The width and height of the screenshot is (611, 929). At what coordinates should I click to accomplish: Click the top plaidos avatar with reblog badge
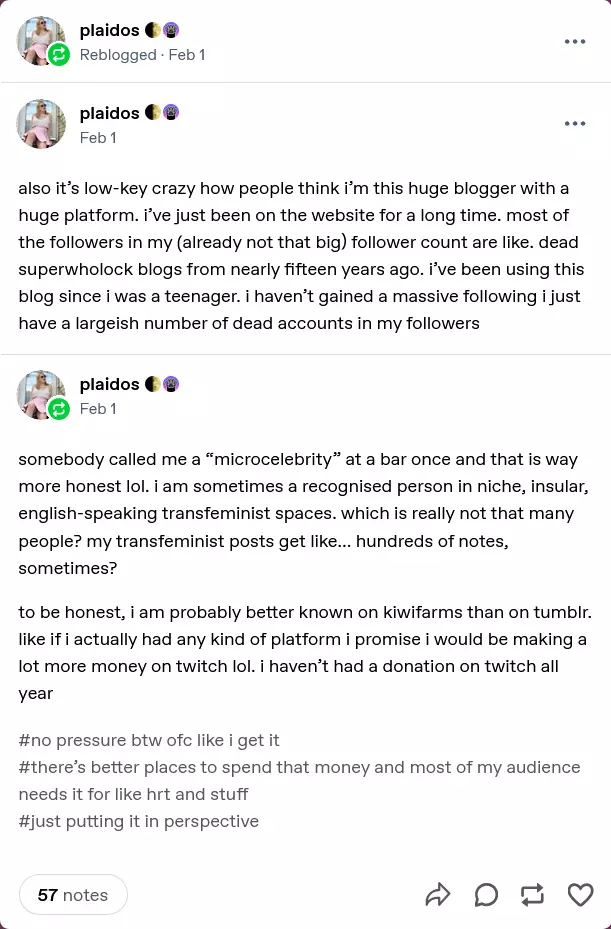click(42, 42)
